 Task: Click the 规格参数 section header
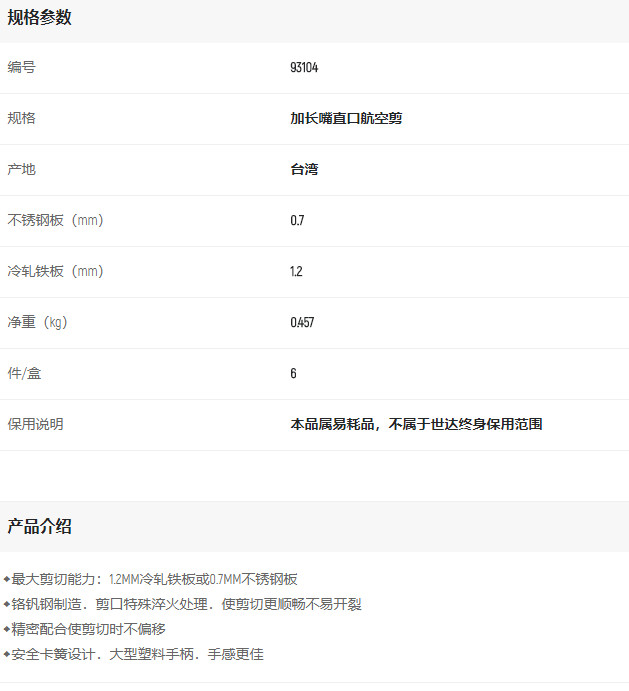pyautogui.click(x=40, y=18)
